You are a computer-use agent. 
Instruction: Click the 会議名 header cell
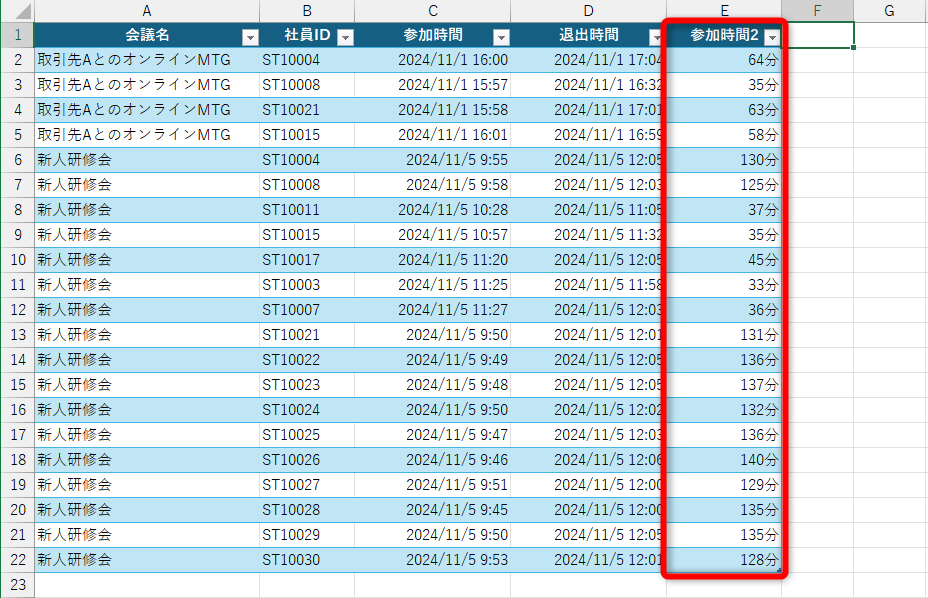click(x=147, y=35)
